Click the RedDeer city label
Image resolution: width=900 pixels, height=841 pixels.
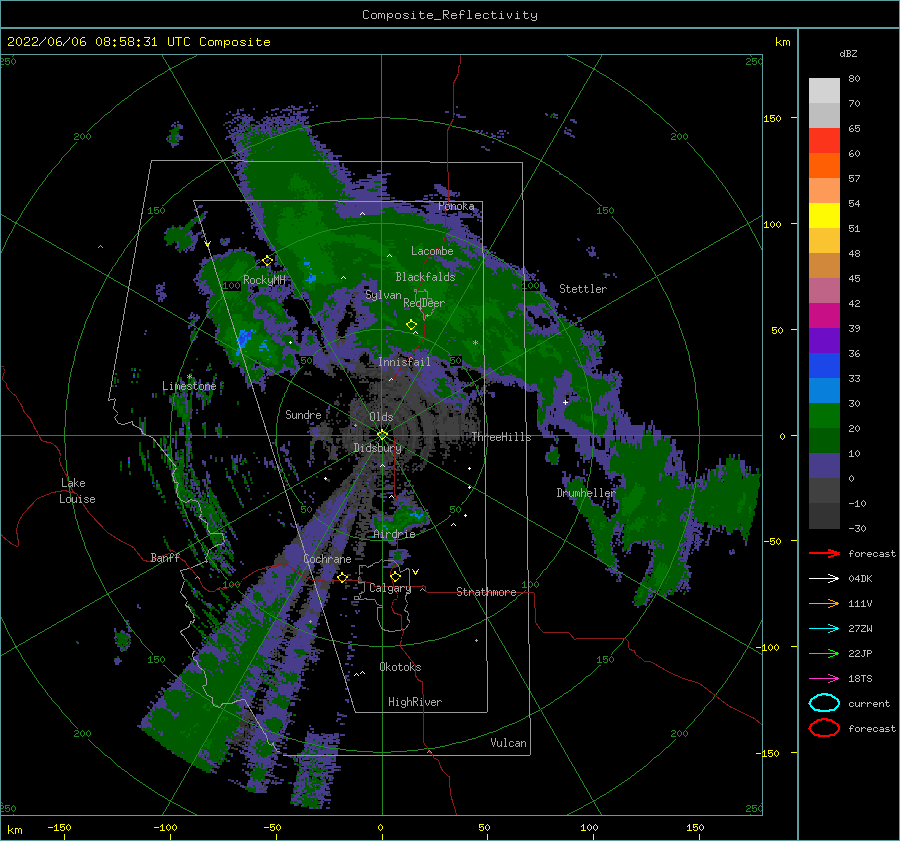tap(424, 303)
